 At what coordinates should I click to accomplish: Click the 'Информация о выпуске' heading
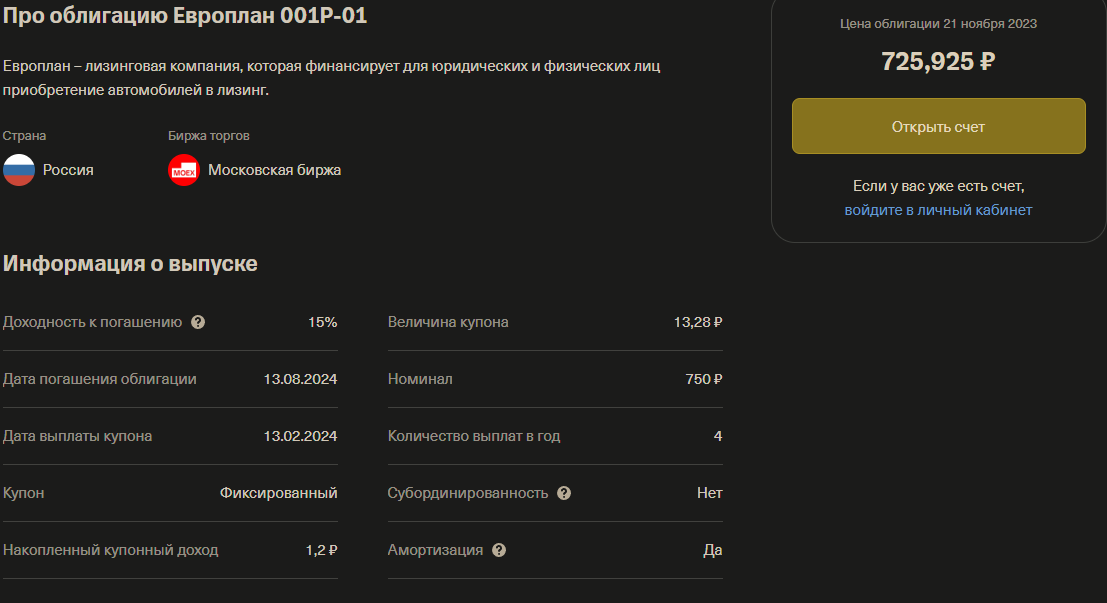132,263
